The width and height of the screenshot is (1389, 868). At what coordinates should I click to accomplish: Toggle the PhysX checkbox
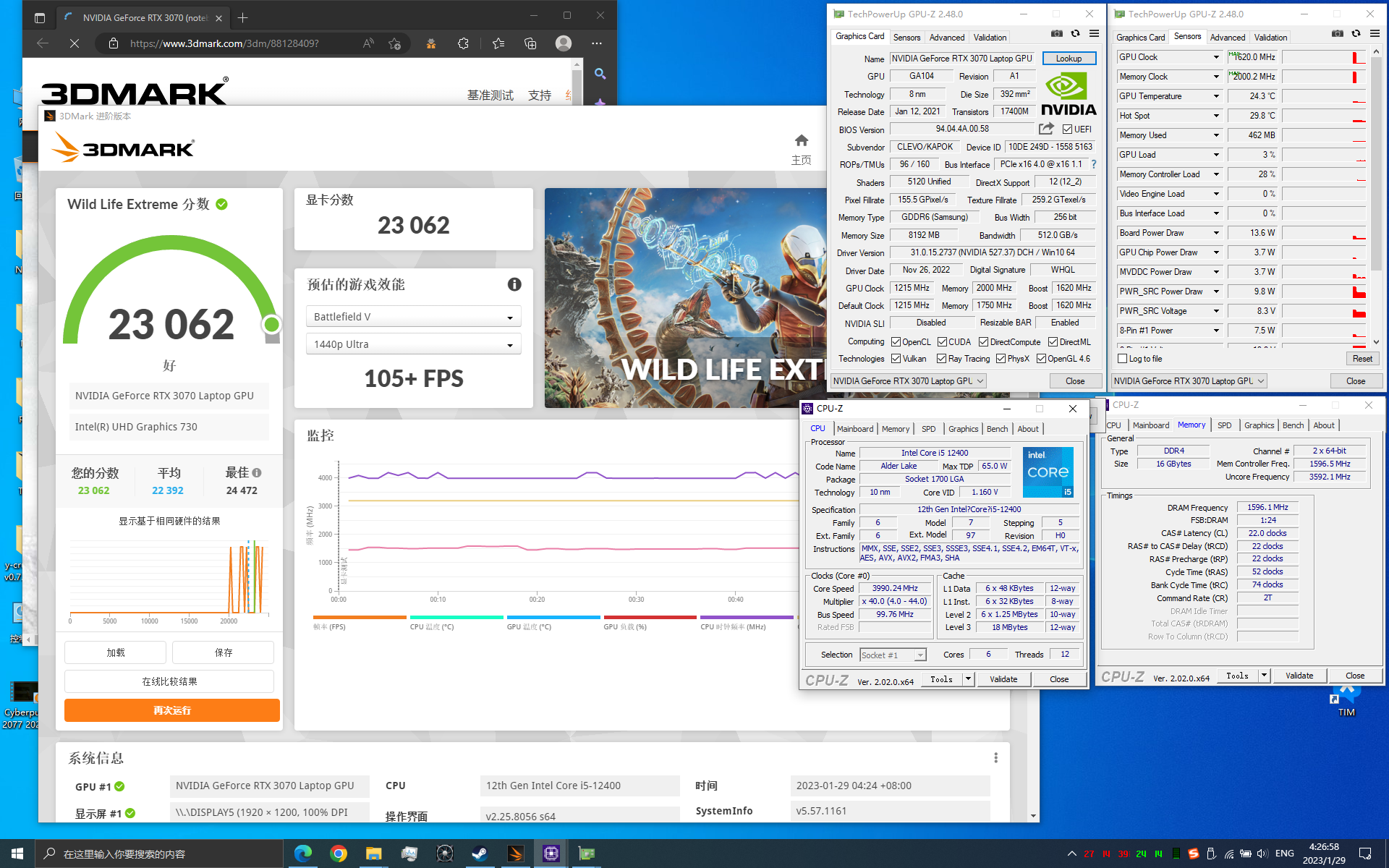(x=1001, y=359)
